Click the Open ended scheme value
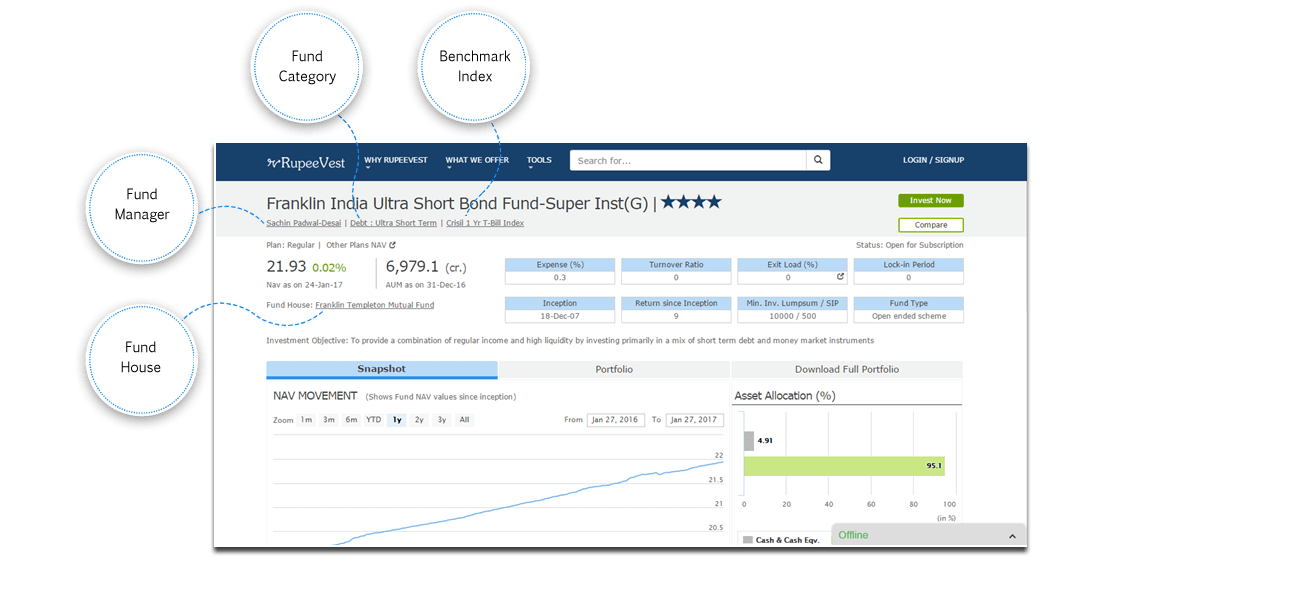 [908, 316]
